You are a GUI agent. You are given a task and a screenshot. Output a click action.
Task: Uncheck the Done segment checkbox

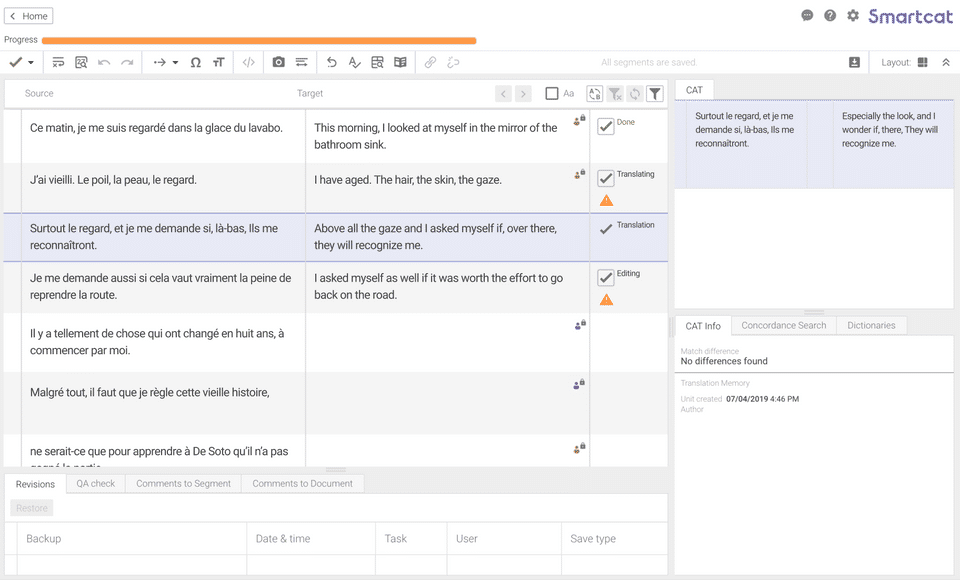coord(606,127)
